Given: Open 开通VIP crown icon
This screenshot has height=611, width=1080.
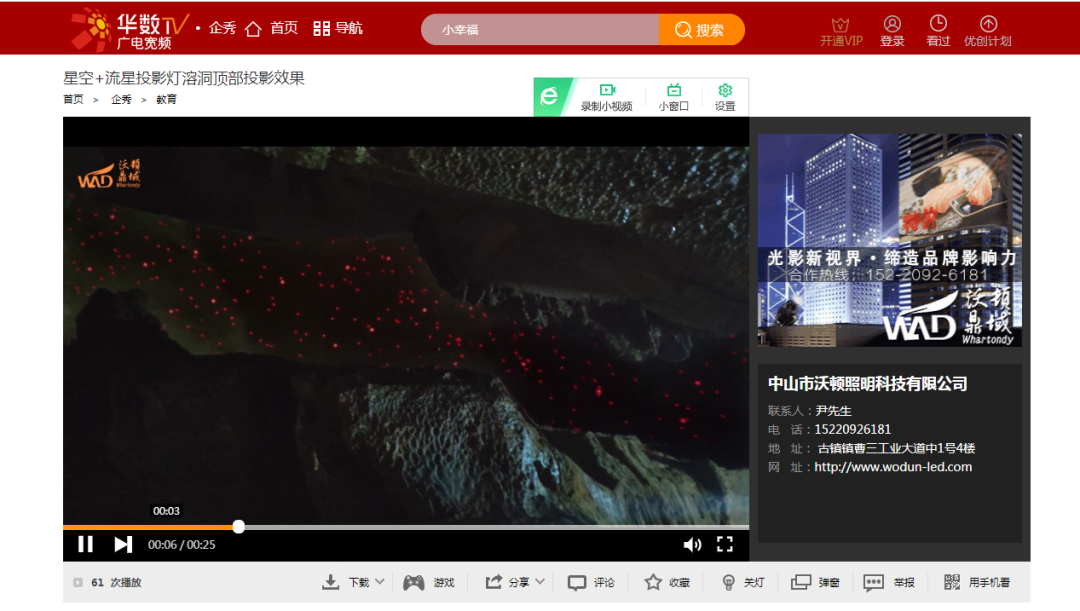Looking at the screenshot, I should click(841, 32).
